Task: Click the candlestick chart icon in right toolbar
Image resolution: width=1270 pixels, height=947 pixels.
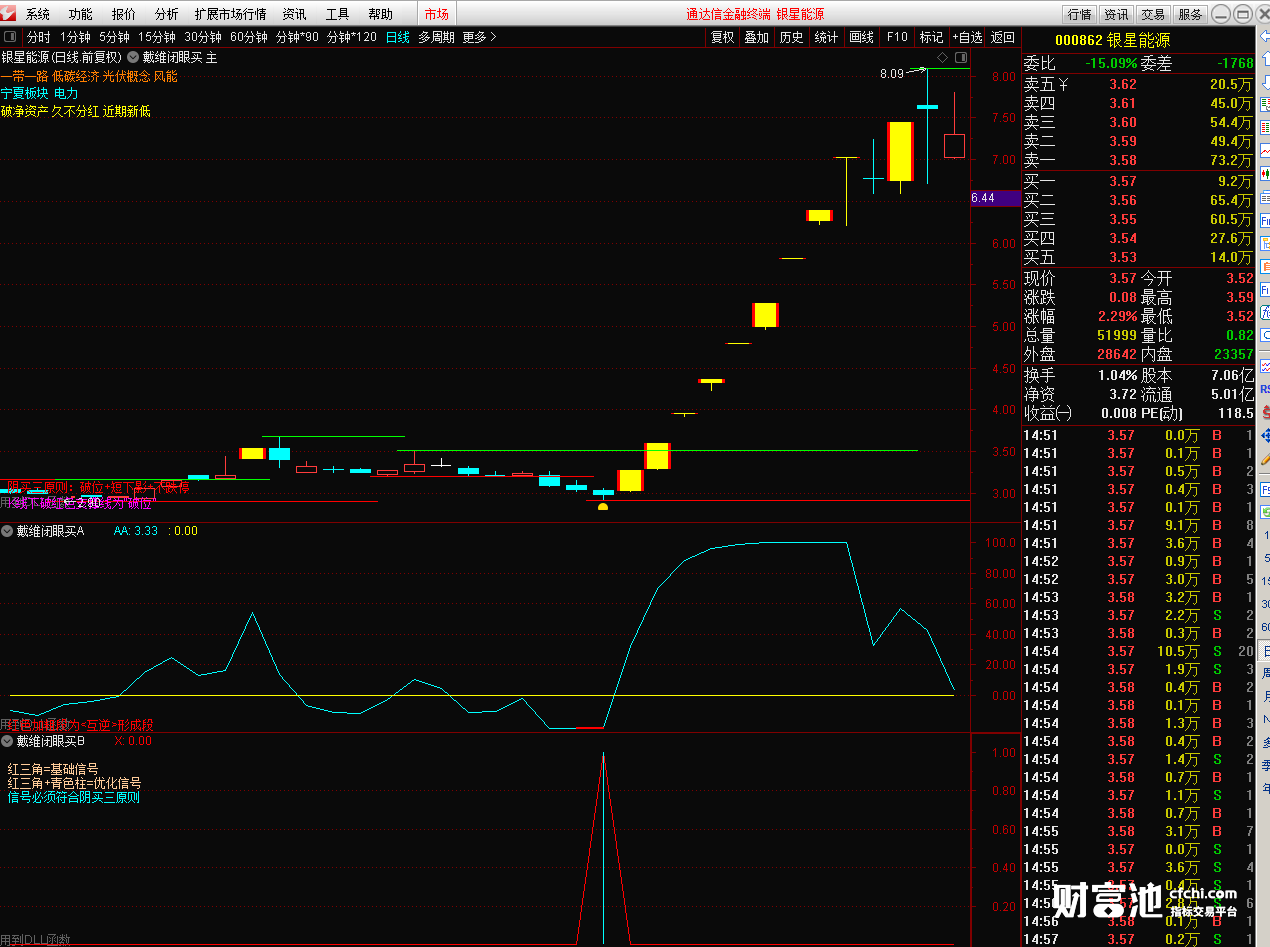Action: pyautogui.click(x=1264, y=173)
